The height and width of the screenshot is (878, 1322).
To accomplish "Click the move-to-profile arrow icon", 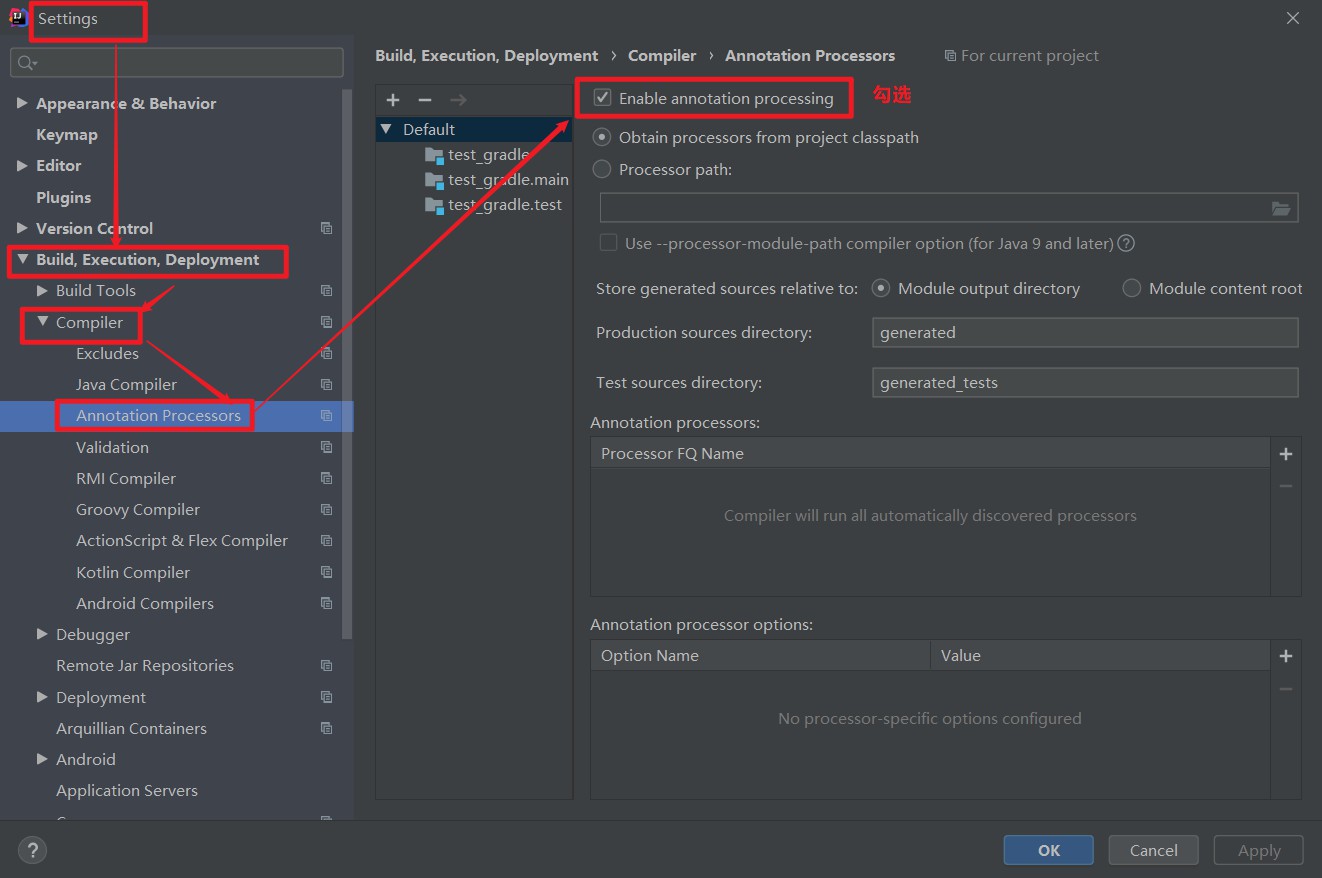I will click(458, 100).
